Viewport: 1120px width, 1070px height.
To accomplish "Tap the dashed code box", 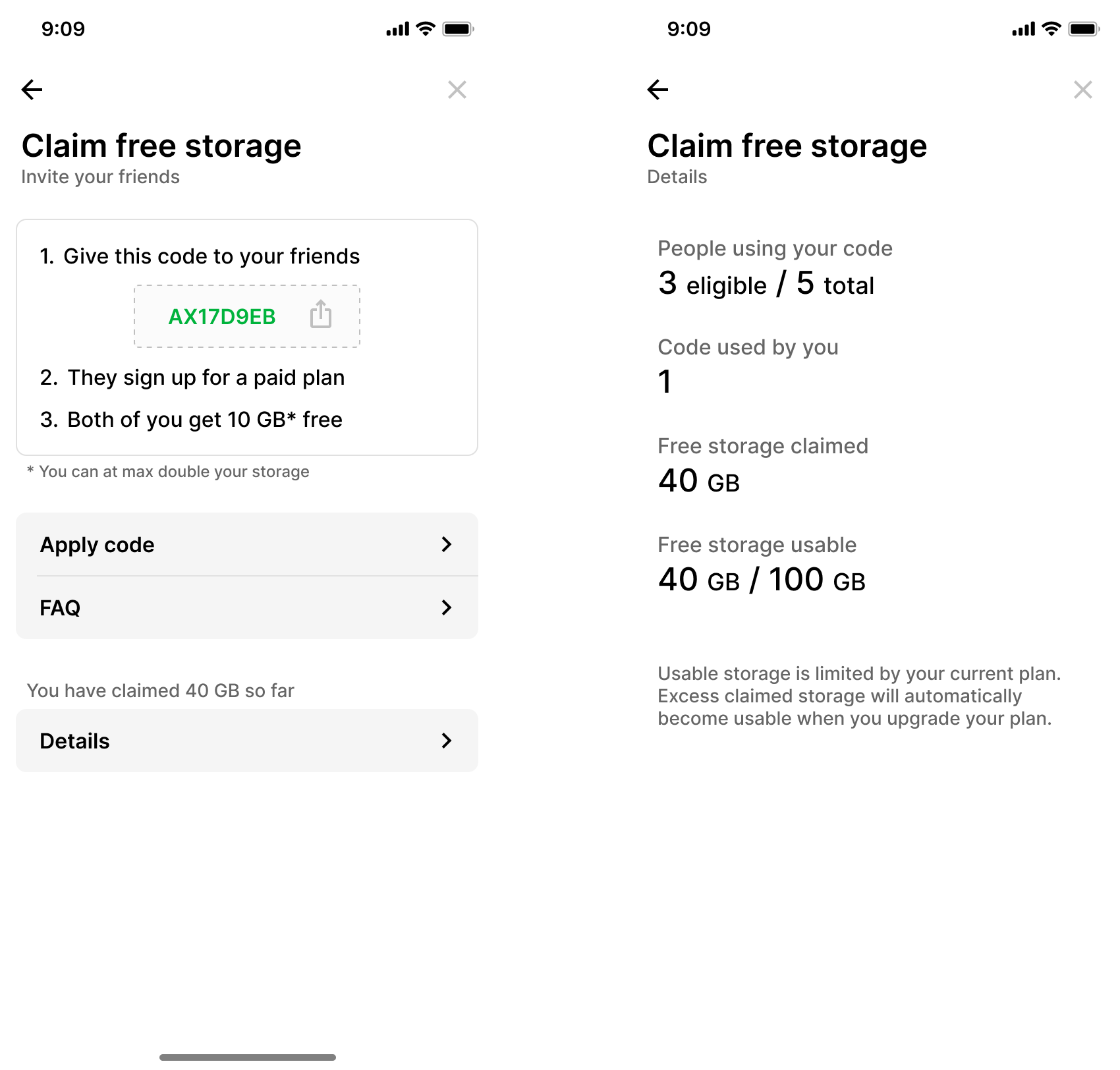I will 247,316.
